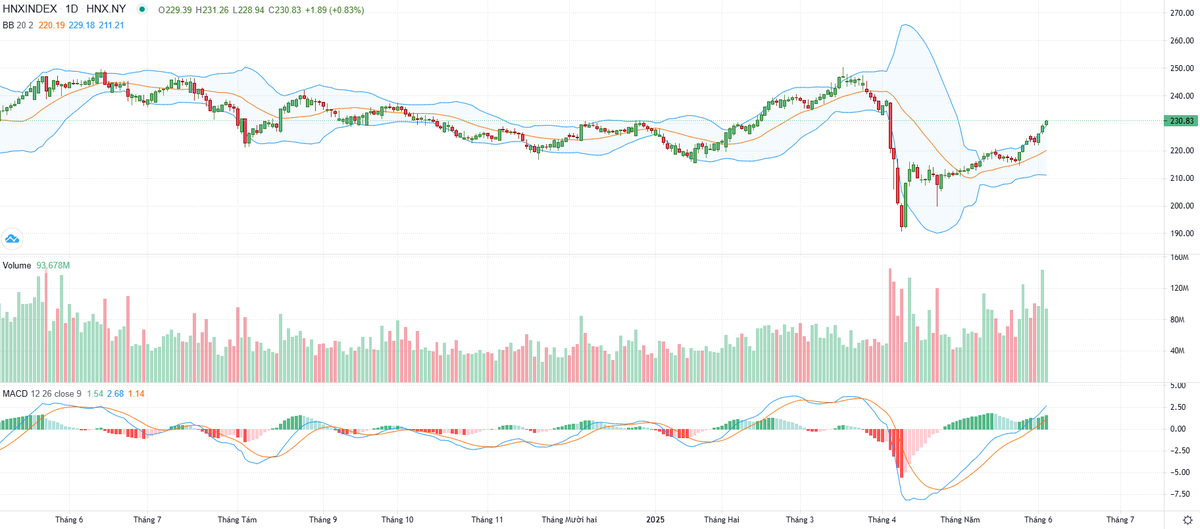Click Tháng Mười hai on the time axis
Screen dimensions: 1200x529
(569, 520)
